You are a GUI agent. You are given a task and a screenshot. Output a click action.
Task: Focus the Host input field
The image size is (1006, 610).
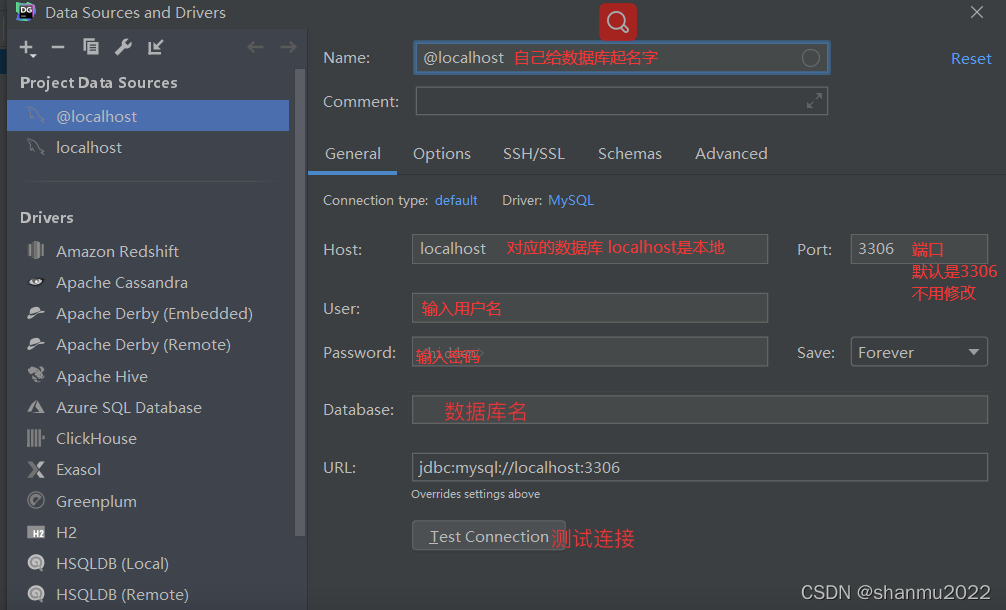point(590,249)
